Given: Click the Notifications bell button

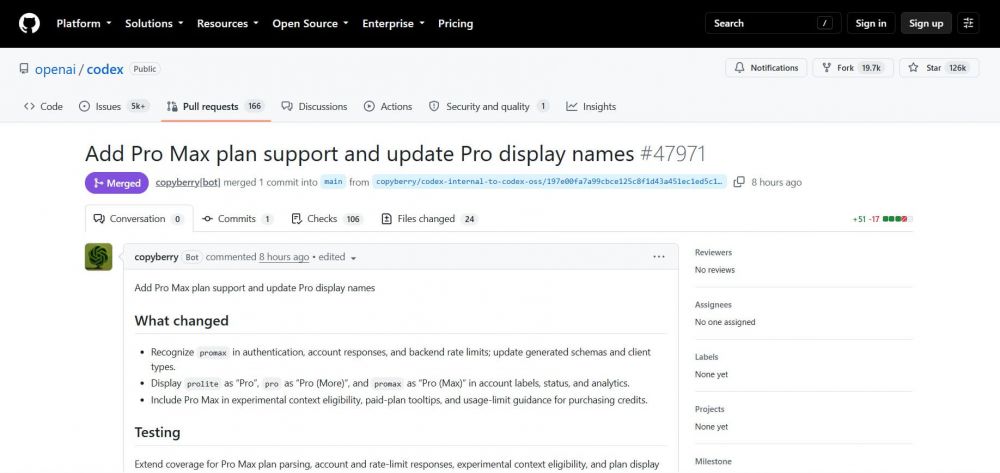Looking at the screenshot, I should point(766,68).
